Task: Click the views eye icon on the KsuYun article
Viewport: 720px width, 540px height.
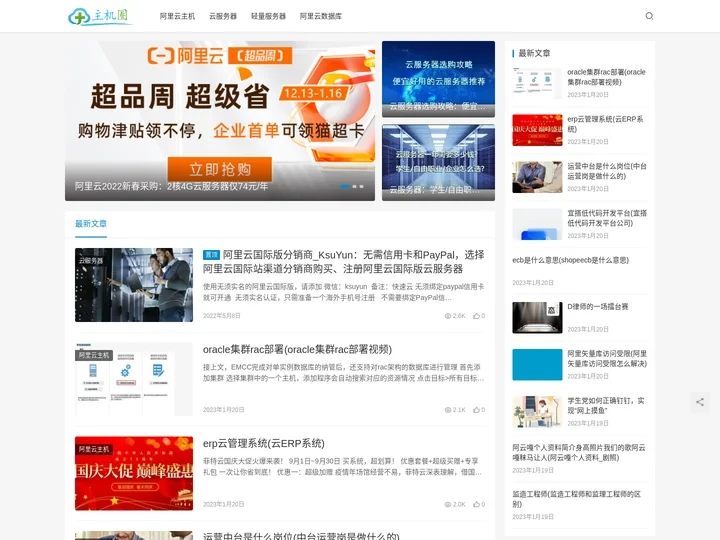Action: click(448, 316)
